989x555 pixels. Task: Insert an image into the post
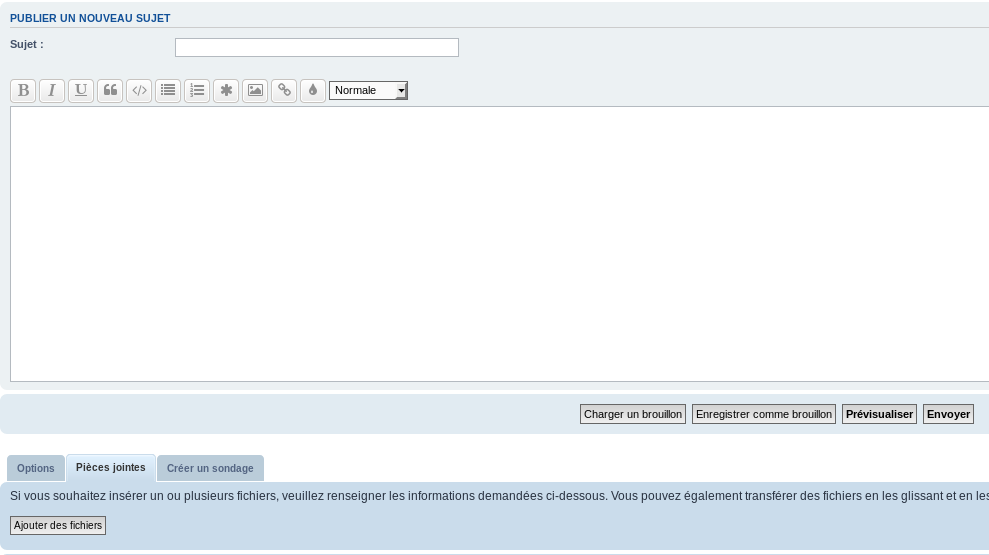(255, 90)
